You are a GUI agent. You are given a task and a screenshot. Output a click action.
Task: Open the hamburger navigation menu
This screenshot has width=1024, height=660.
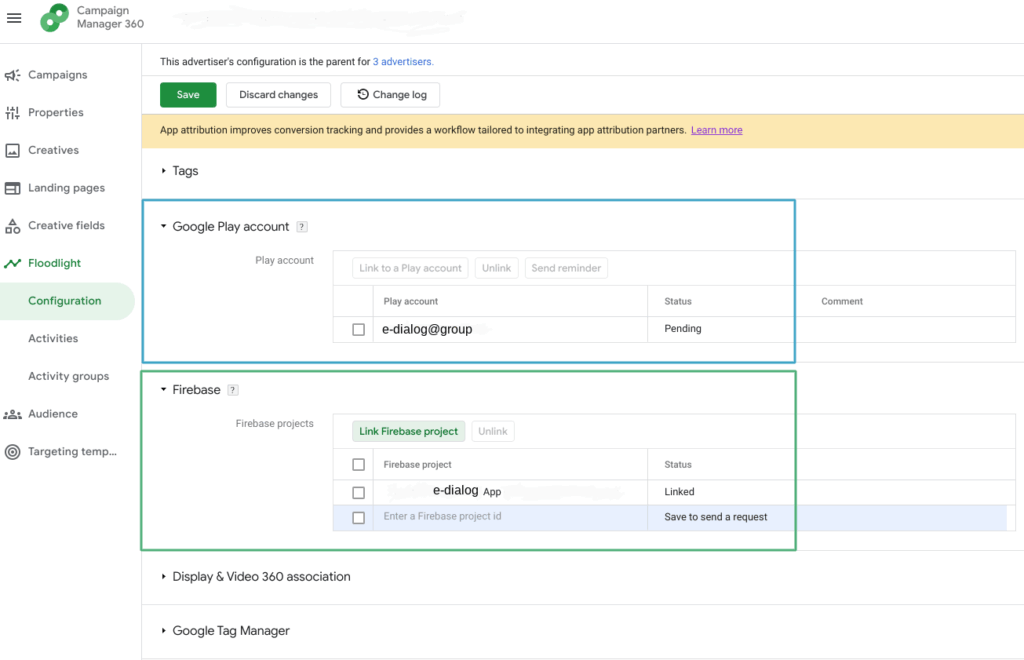point(14,17)
